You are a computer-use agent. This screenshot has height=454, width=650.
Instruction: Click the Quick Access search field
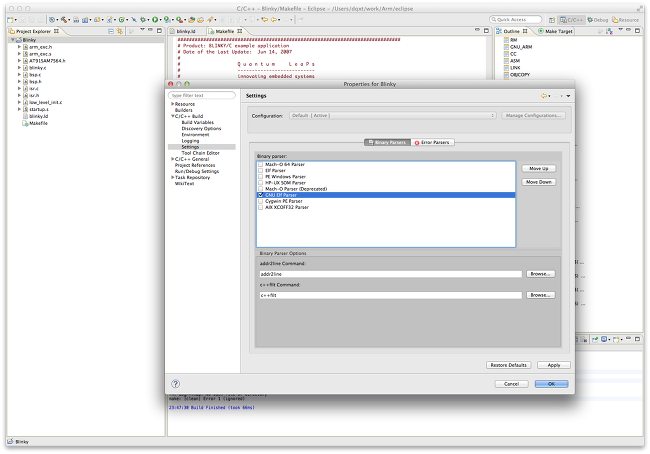tap(515, 19)
